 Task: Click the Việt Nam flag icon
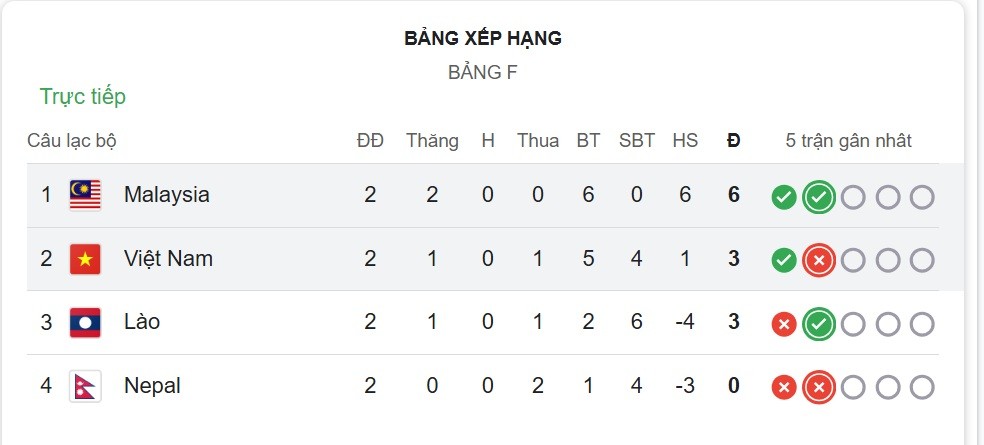pyautogui.click(x=85, y=259)
